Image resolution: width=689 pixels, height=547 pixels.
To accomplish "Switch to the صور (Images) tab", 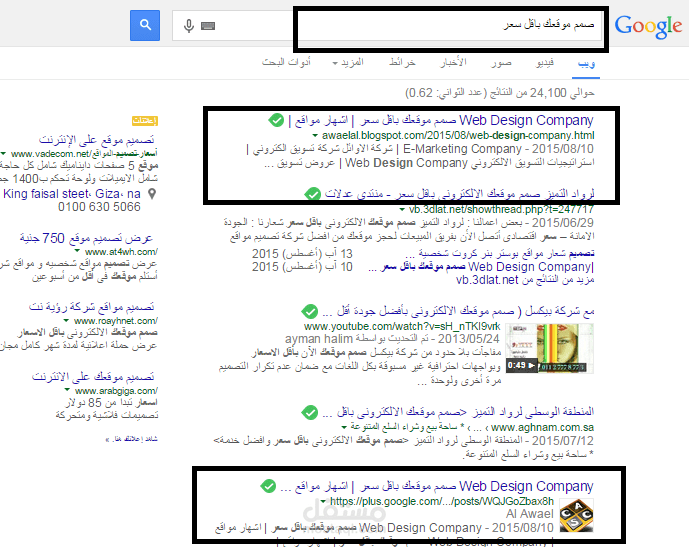I will click(501, 63).
